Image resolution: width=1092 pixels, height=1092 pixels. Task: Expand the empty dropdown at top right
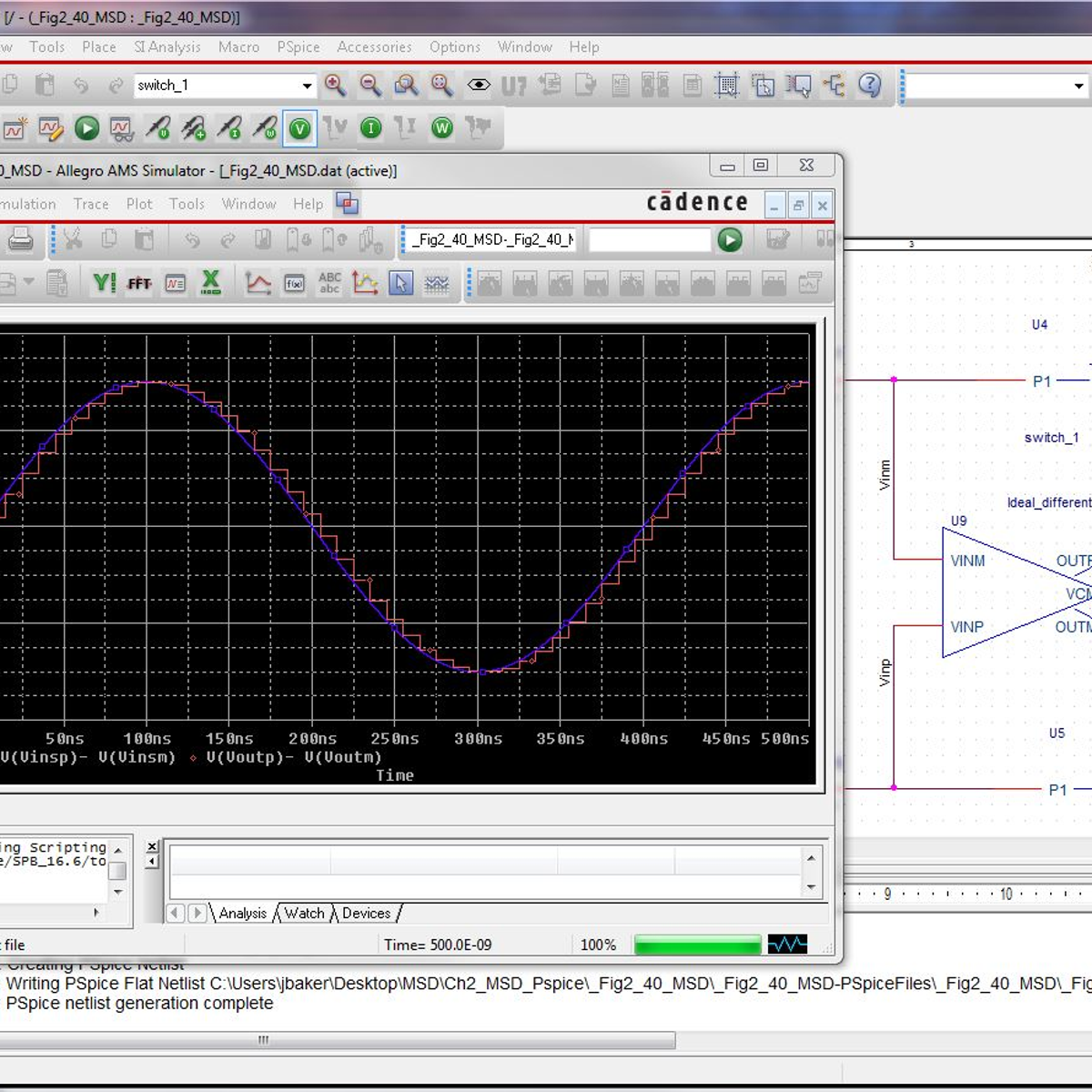[x=1078, y=86]
